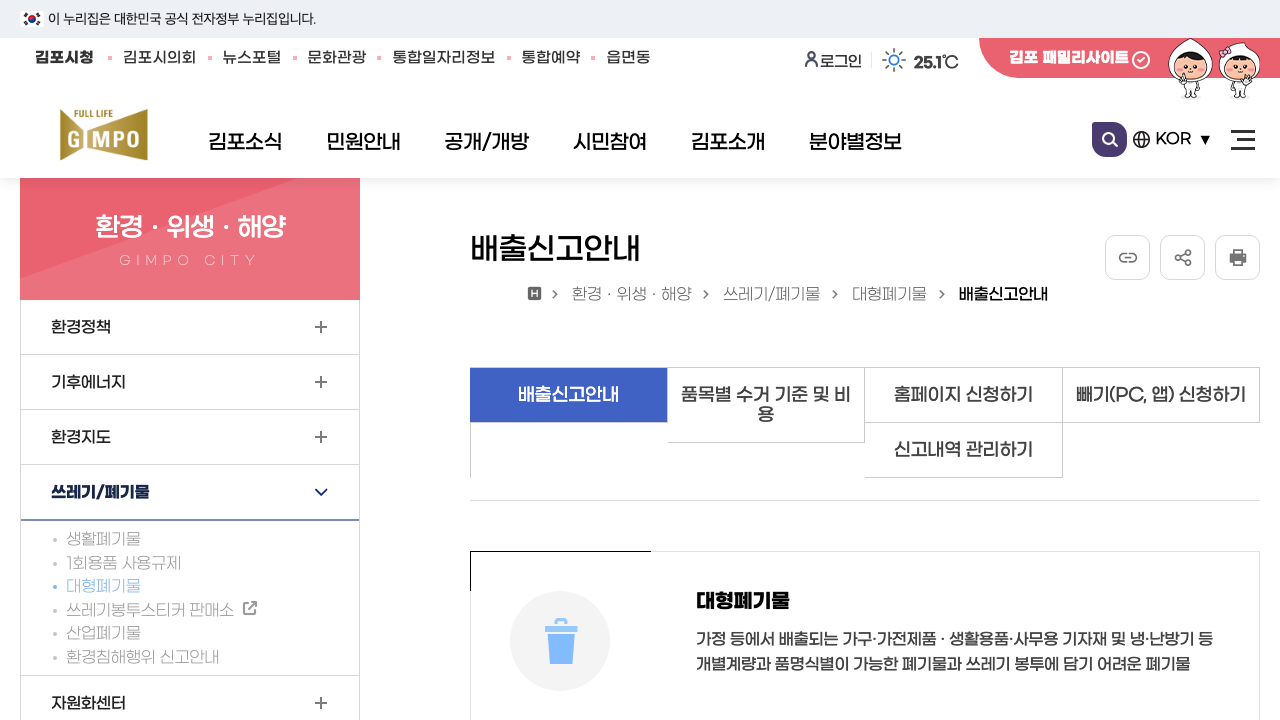This screenshot has height=720, width=1280.
Task: Click the Korean flag icon
Action: click(x=32, y=18)
